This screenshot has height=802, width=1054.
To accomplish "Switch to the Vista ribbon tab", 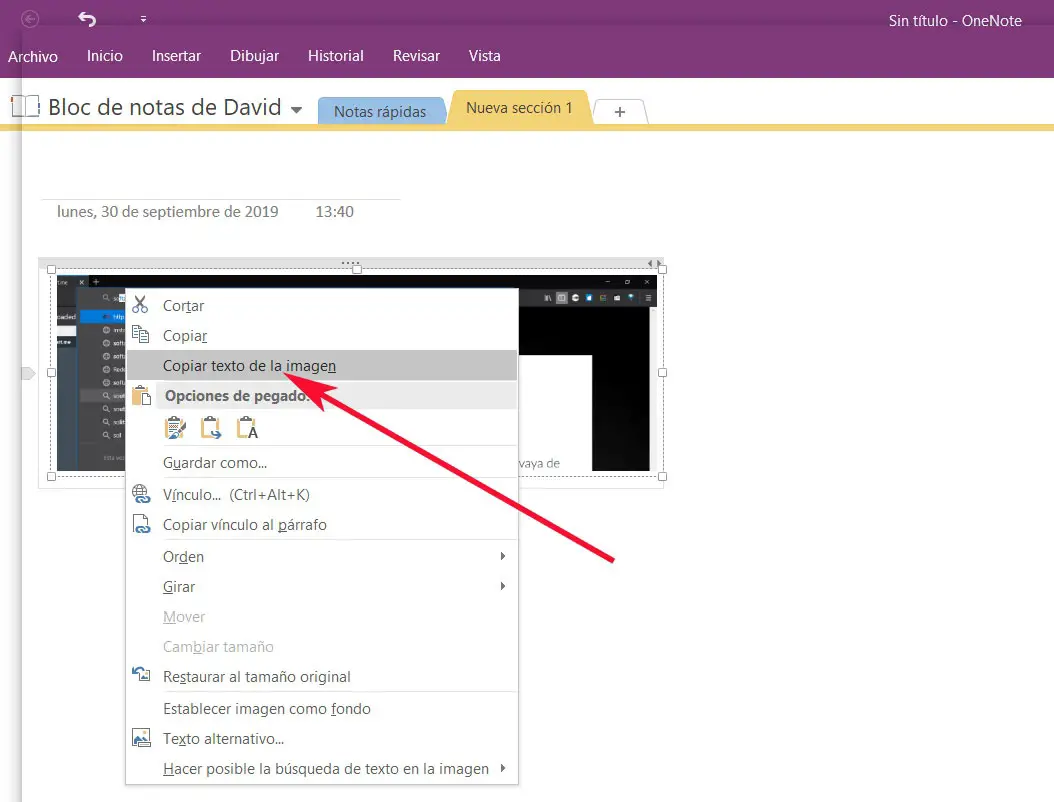I will click(x=485, y=56).
